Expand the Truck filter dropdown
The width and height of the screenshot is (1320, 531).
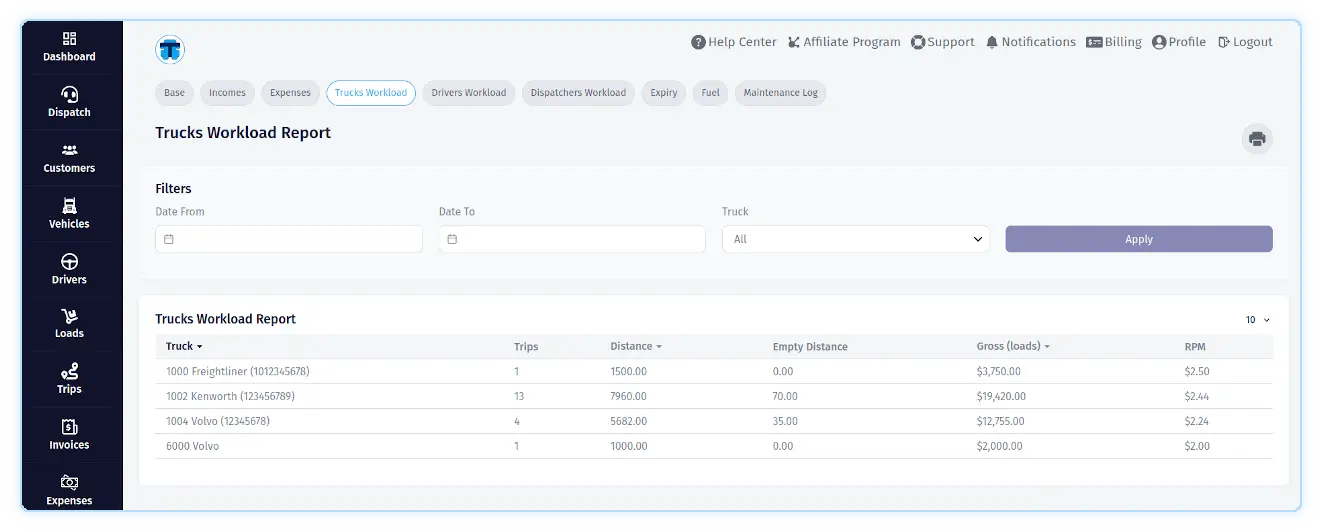point(855,239)
